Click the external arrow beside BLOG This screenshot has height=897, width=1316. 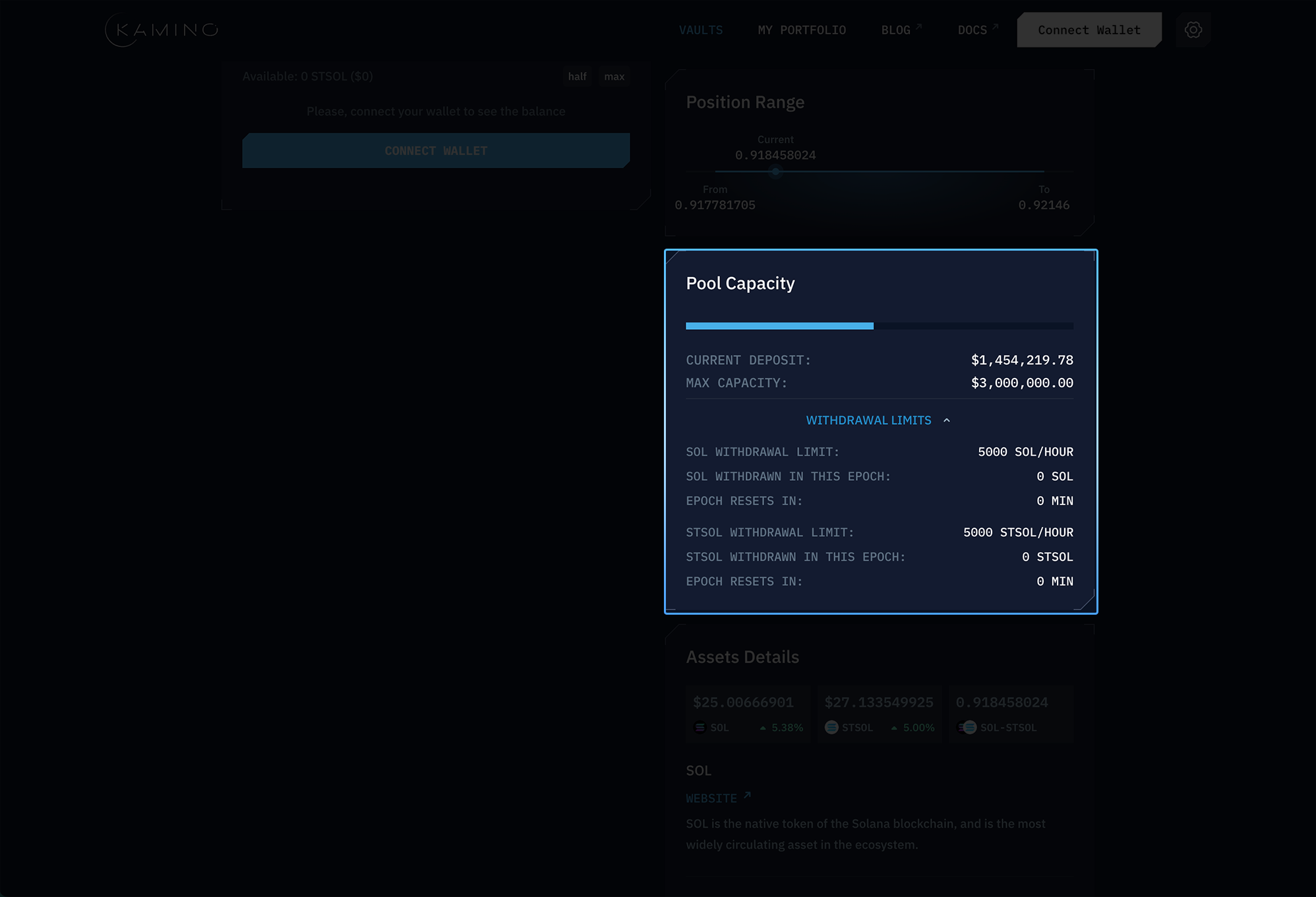[x=918, y=27]
